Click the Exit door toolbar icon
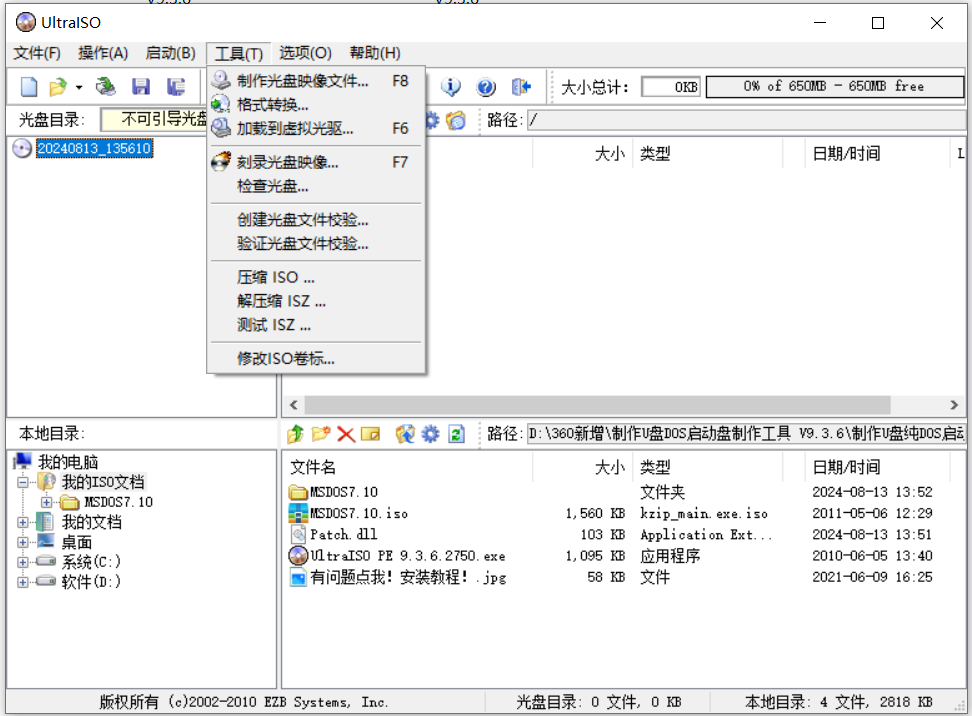This screenshot has width=972, height=716. [521, 87]
